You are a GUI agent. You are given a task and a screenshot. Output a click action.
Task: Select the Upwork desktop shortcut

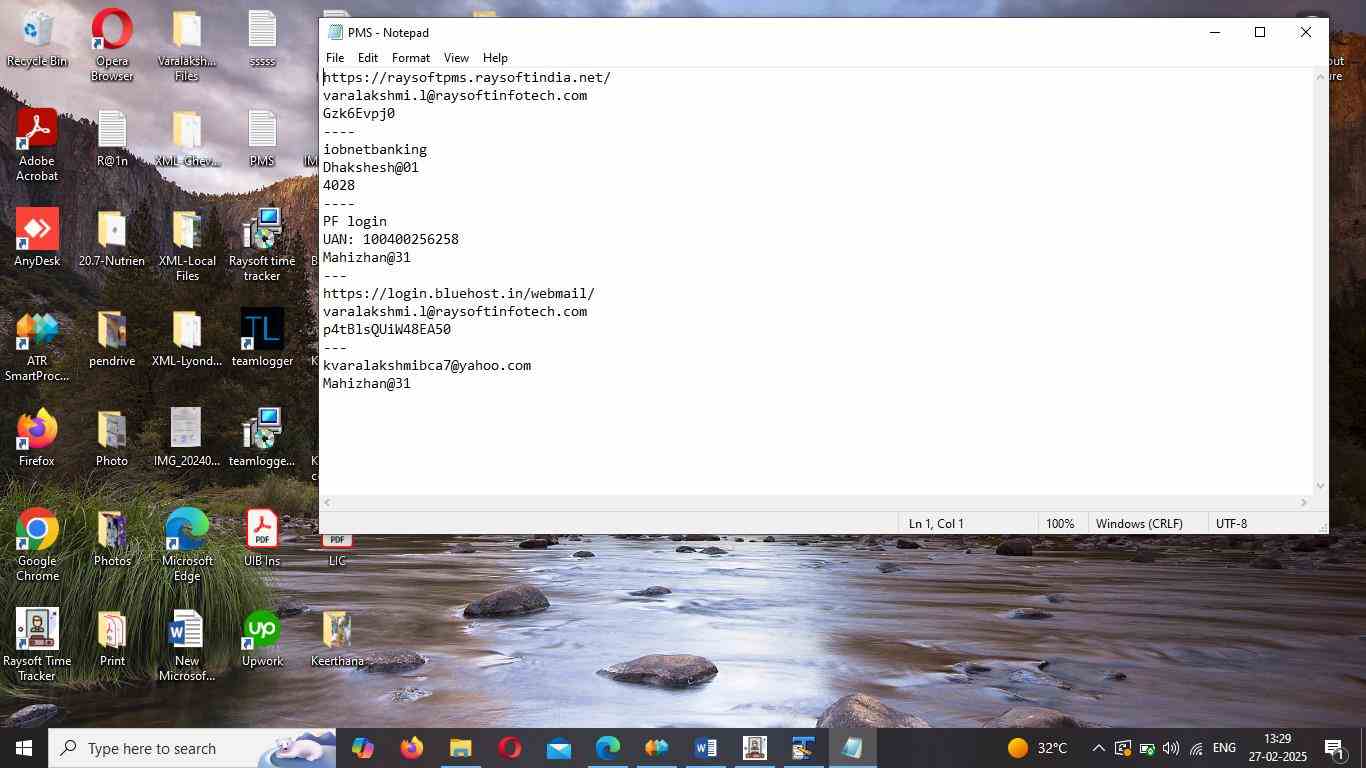point(262,639)
